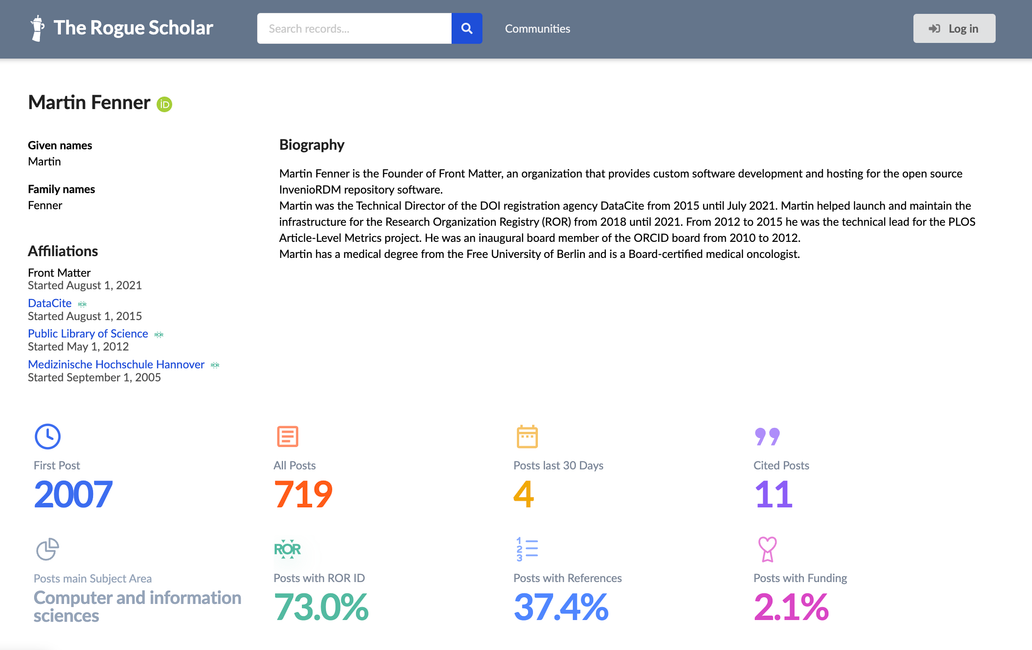The image size is (1032, 650).
Task: Open the DataCite affiliation link
Action: tap(50, 303)
